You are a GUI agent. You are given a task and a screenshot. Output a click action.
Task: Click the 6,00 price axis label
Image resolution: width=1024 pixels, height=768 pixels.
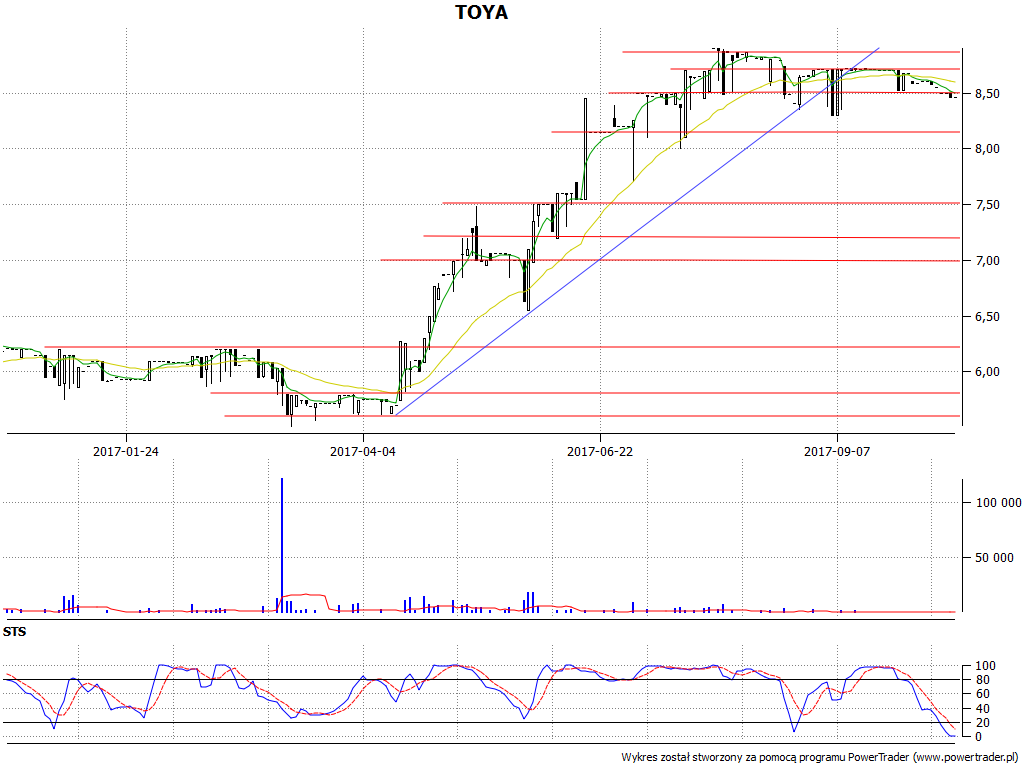point(987,372)
